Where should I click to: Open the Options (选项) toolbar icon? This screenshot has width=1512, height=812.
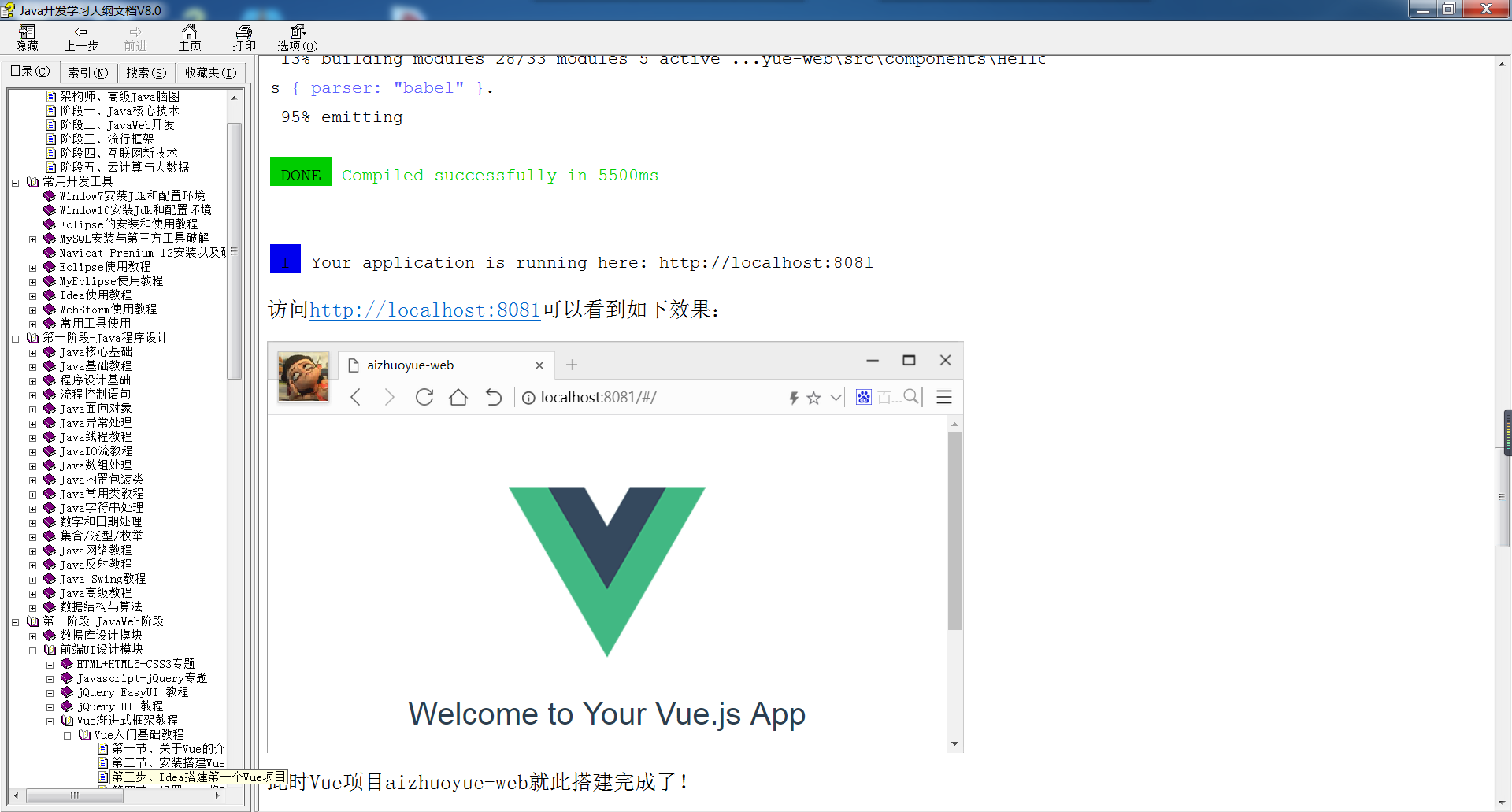[298, 38]
